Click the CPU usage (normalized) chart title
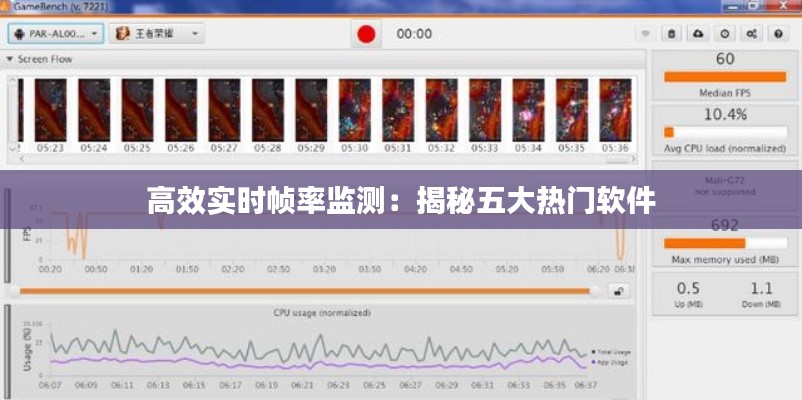This screenshot has width=802, height=400. click(x=322, y=312)
